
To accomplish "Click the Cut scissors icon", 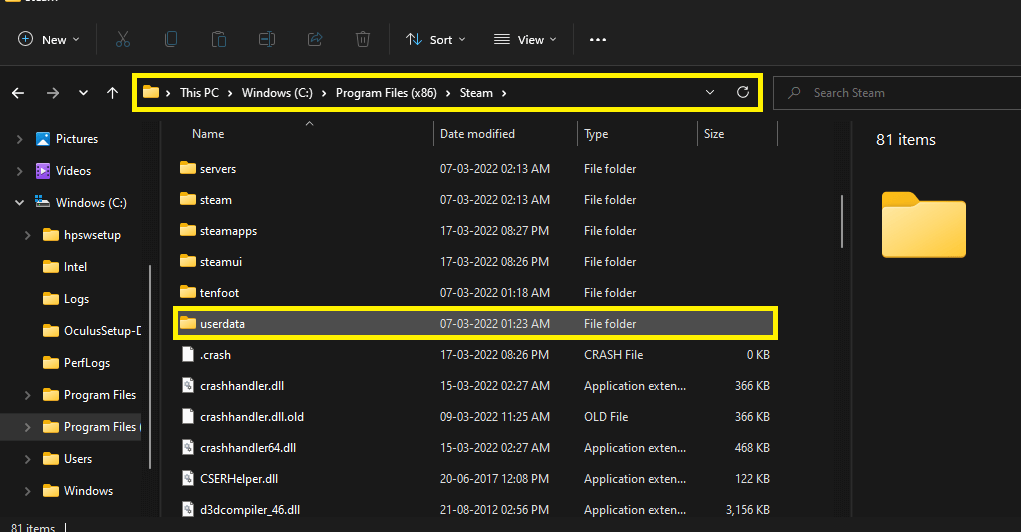I will click(123, 40).
